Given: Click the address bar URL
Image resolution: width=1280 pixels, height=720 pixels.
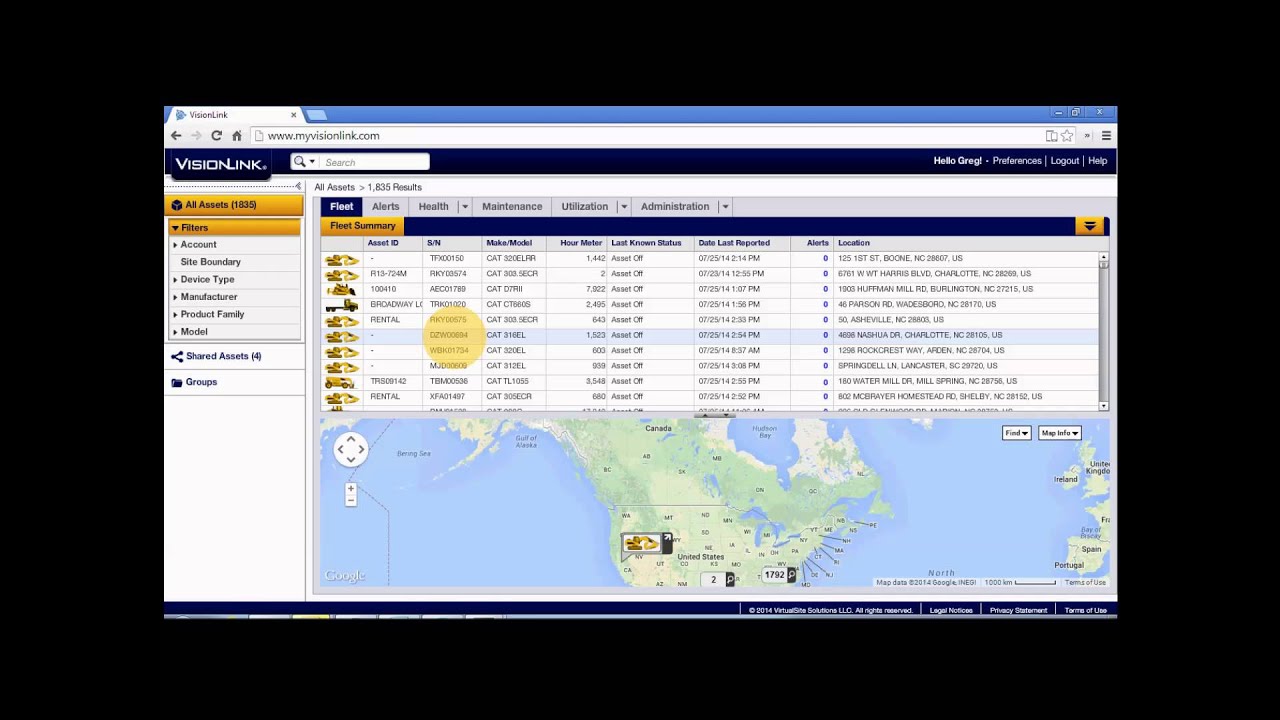Looking at the screenshot, I should 323,136.
